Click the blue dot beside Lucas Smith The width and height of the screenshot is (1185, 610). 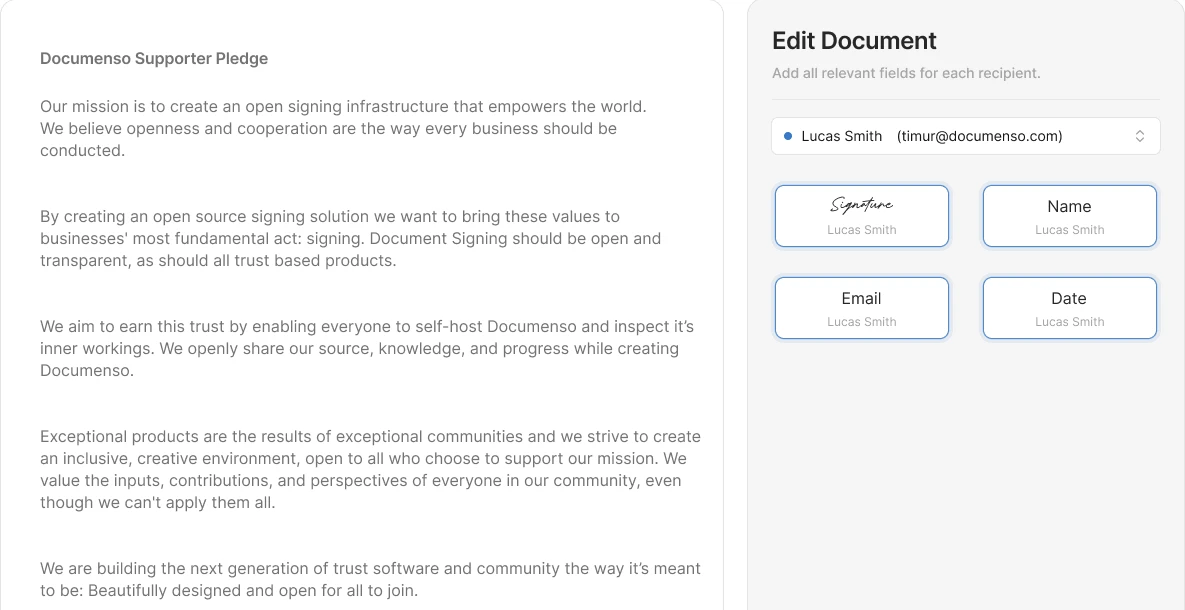788,136
